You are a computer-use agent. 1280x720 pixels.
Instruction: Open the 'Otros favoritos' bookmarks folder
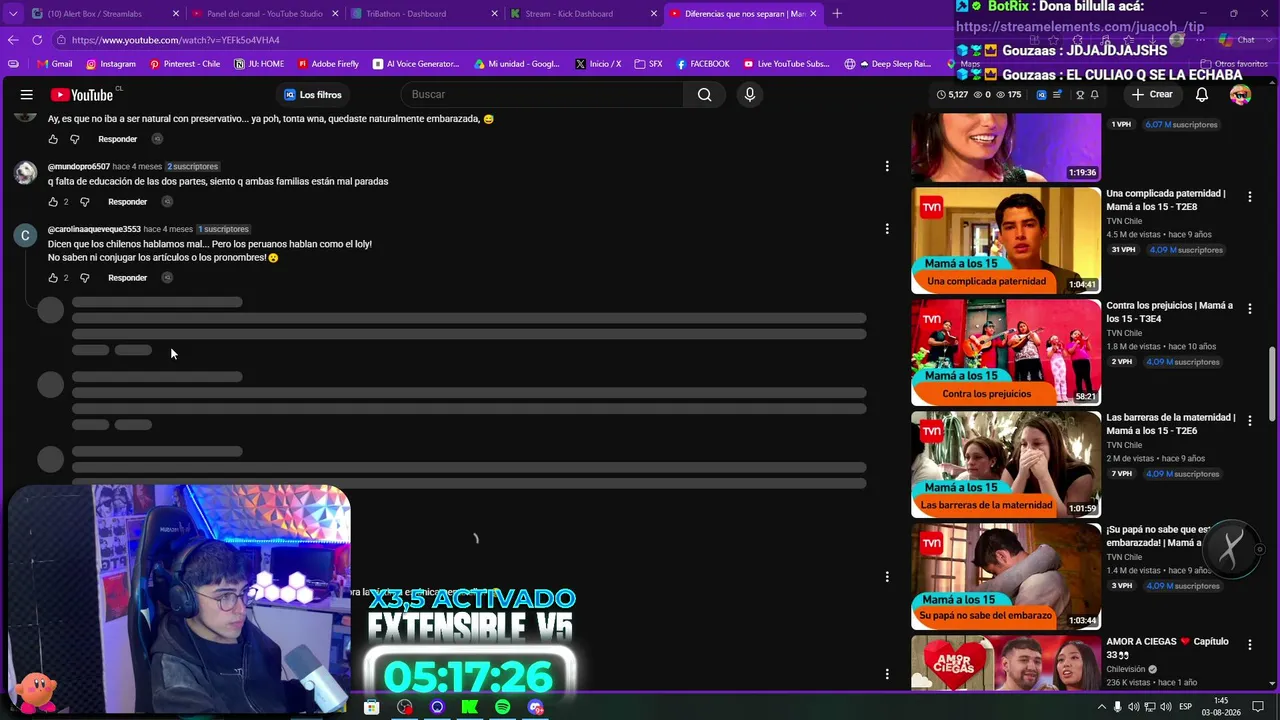1234,64
